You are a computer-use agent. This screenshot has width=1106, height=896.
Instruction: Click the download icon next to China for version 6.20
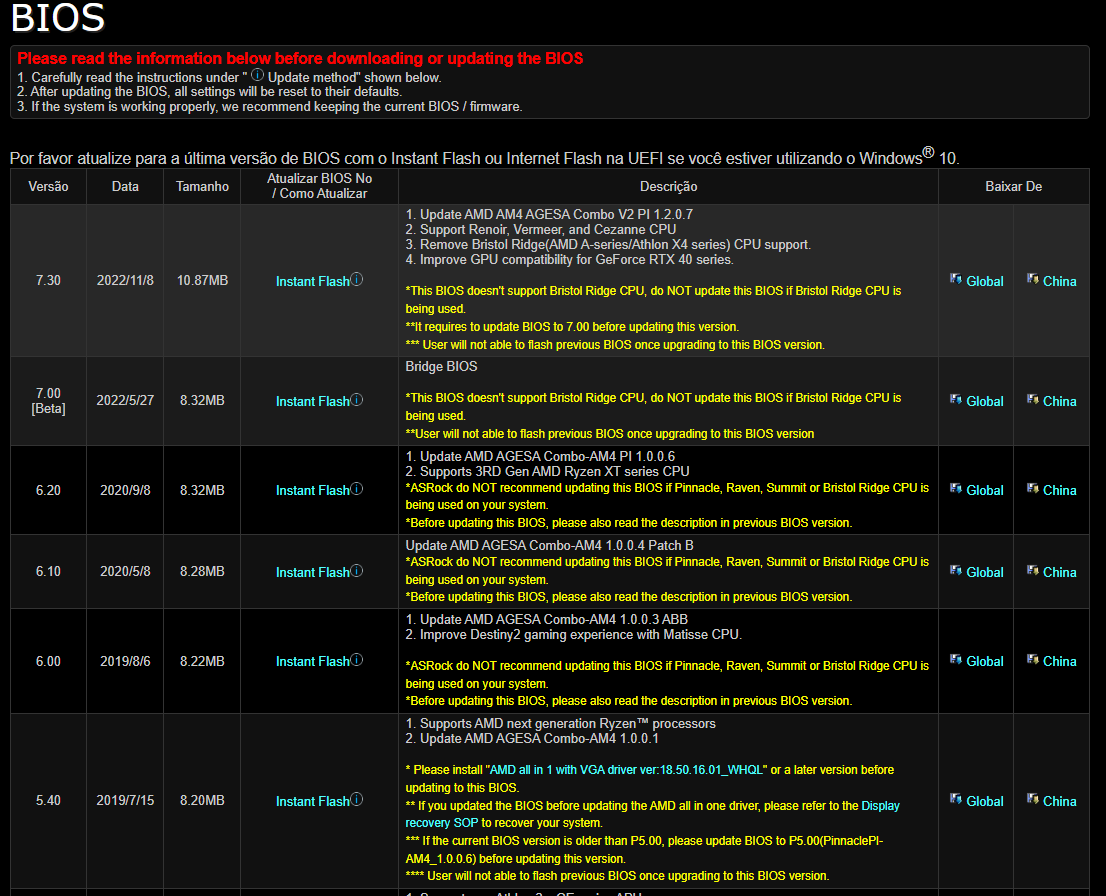(x=1033, y=488)
